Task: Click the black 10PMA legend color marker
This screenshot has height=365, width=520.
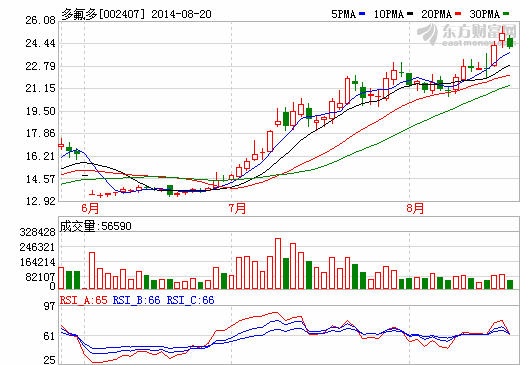Action: pos(410,14)
